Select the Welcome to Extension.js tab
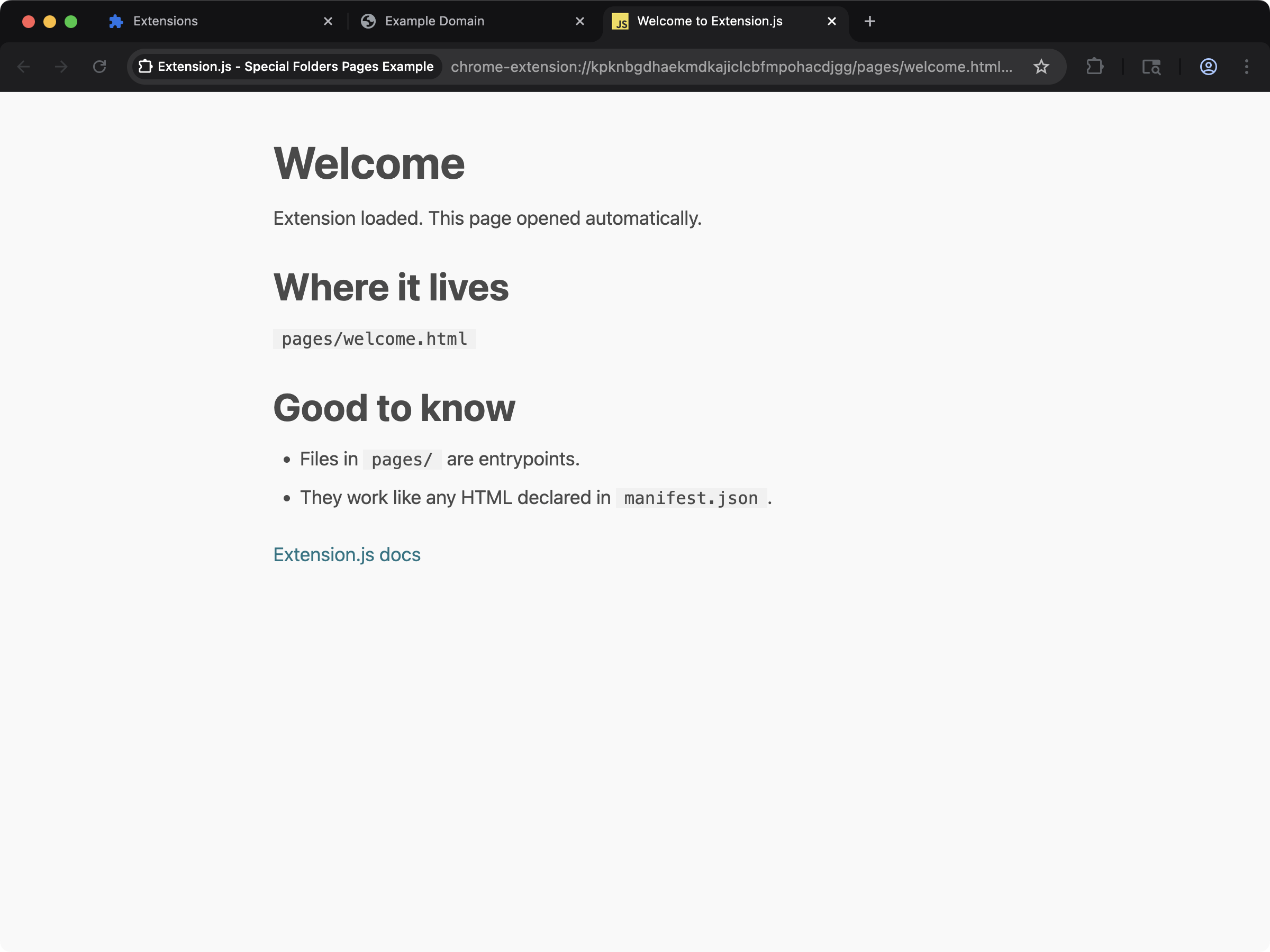1270x952 pixels. click(x=709, y=21)
